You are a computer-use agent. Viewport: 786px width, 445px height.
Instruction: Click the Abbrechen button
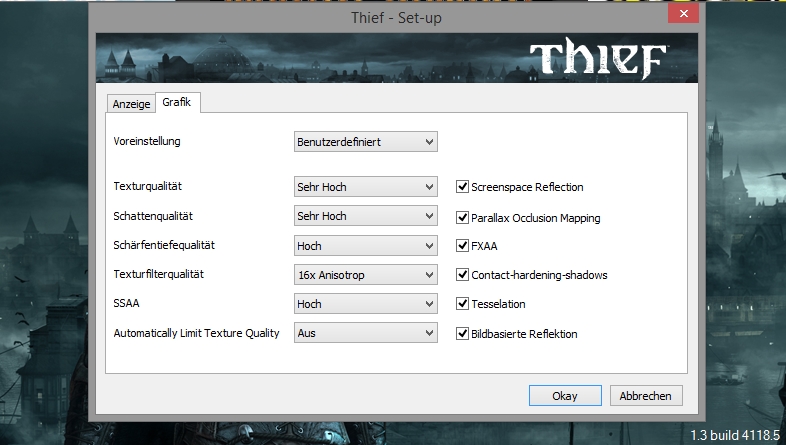click(x=646, y=395)
